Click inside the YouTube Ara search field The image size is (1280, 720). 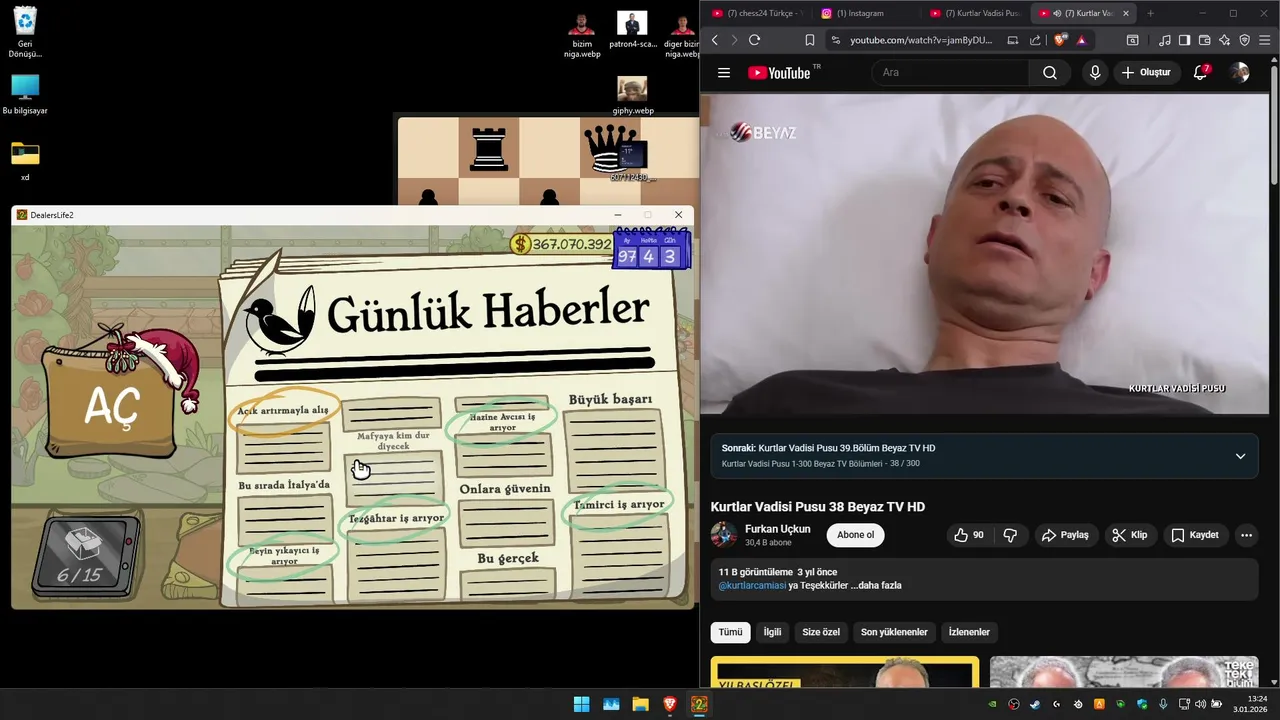tap(952, 73)
